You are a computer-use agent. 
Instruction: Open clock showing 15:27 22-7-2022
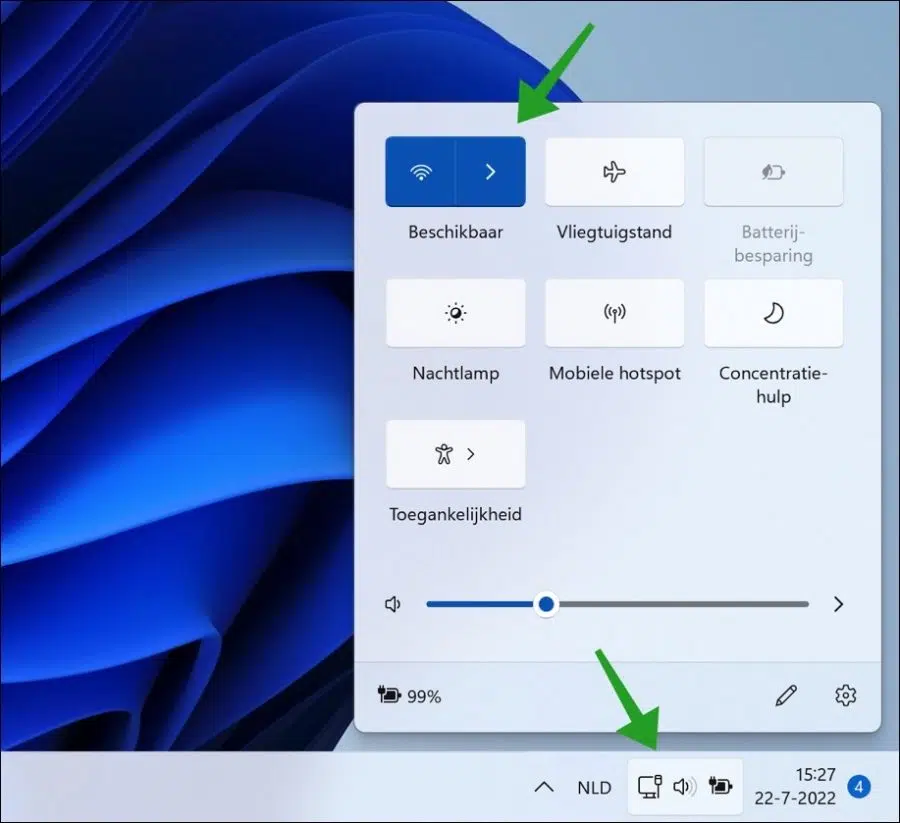click(x=795, y=786)
